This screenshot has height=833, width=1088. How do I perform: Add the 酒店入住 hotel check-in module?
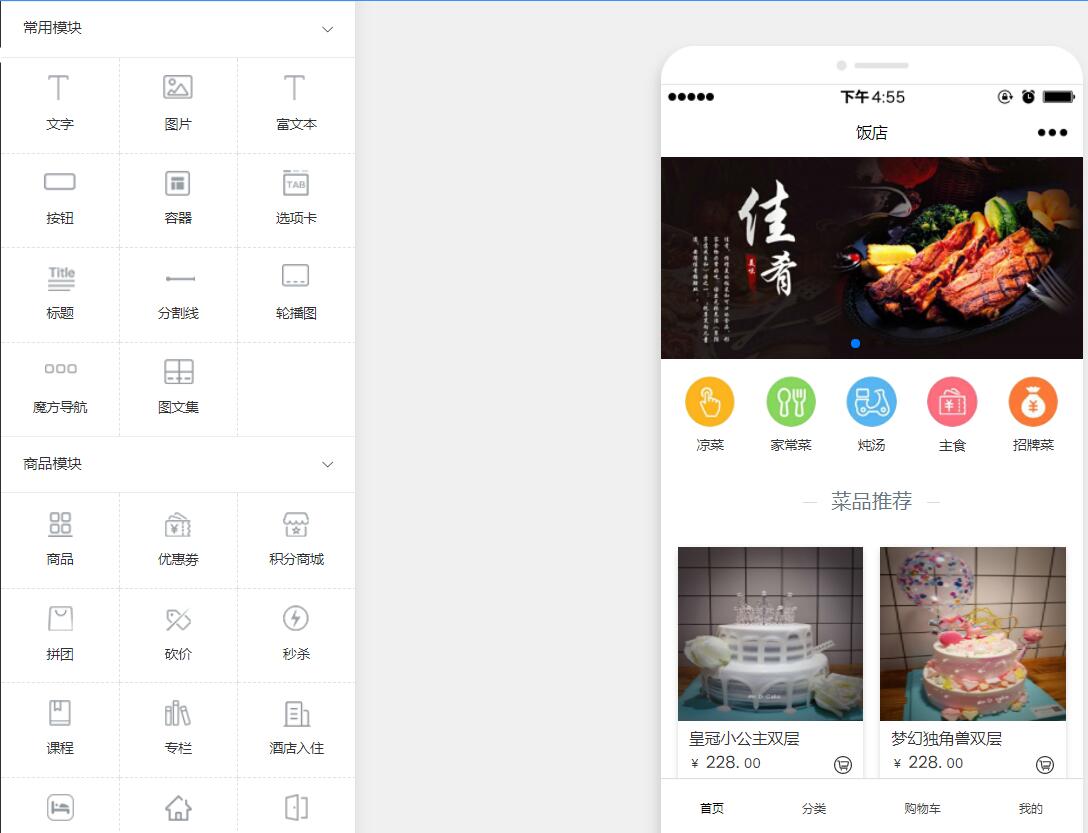[296, 729]
